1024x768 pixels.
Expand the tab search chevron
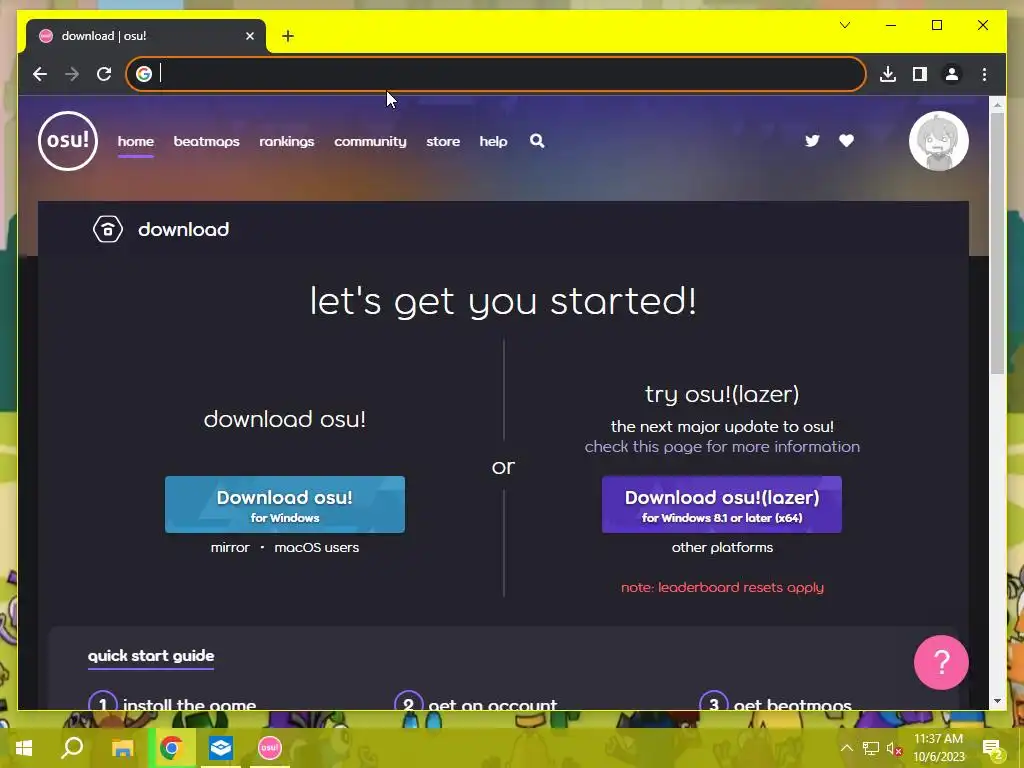(844, 25)
